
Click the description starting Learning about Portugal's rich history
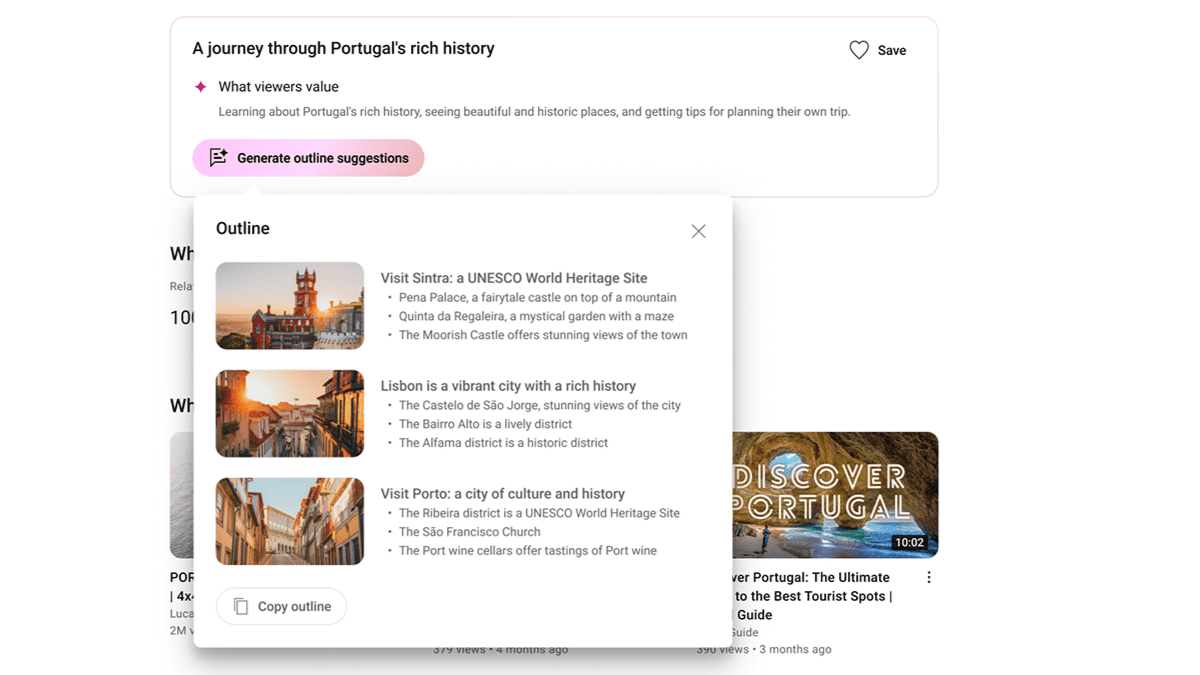tap(534, 112)
